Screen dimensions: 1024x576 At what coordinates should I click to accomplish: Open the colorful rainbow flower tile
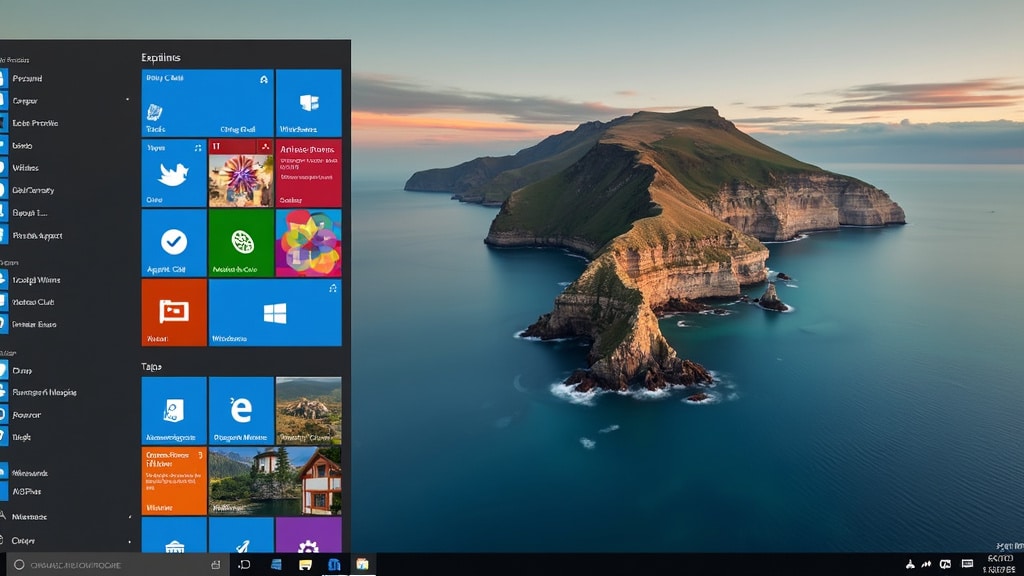click(x=308, y=243)
